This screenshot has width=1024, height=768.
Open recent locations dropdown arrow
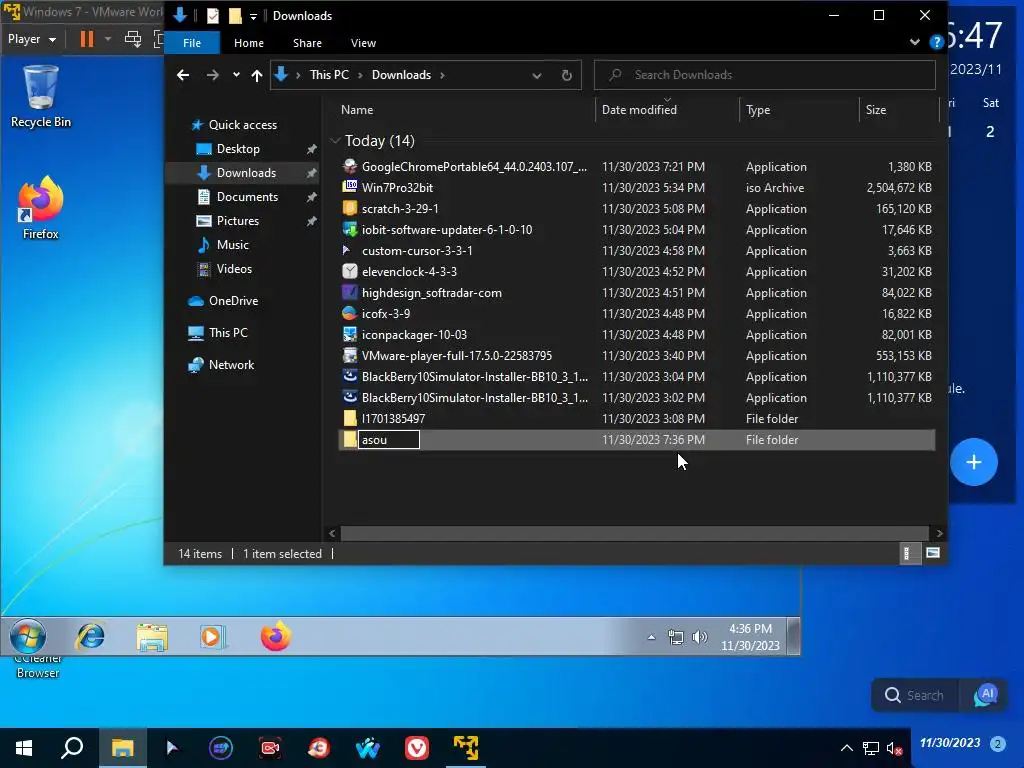[x=236, y=75]
